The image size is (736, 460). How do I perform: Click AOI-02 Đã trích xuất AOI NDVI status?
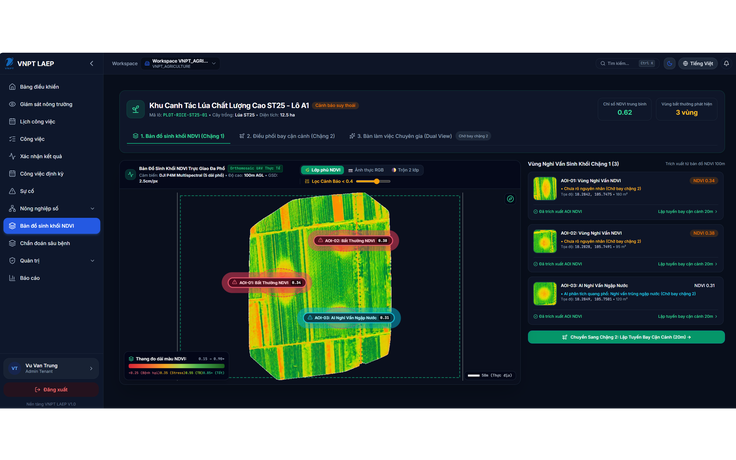coord(558,264)
